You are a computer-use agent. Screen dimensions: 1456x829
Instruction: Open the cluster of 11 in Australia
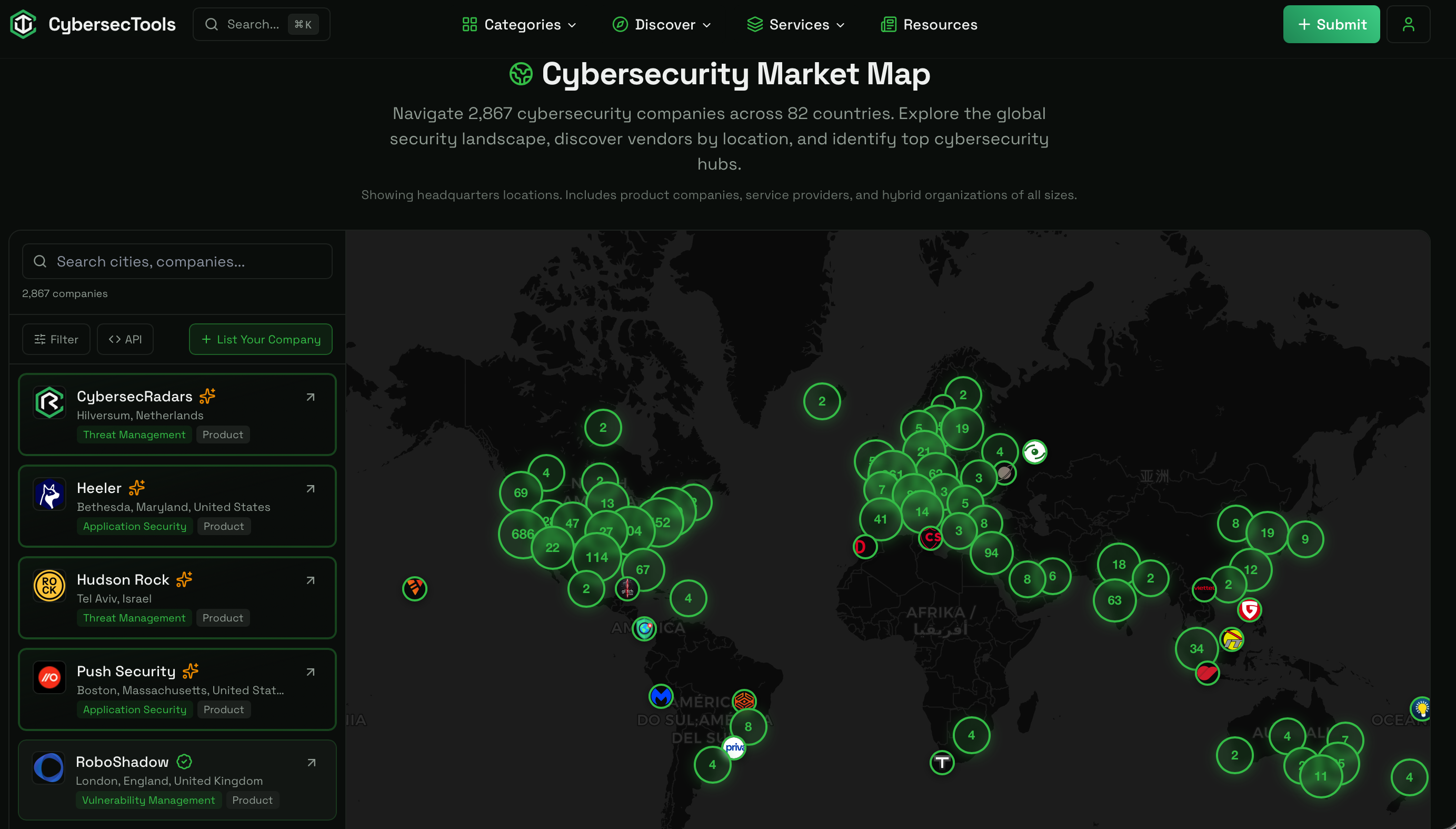click(x=1321, y=776)
